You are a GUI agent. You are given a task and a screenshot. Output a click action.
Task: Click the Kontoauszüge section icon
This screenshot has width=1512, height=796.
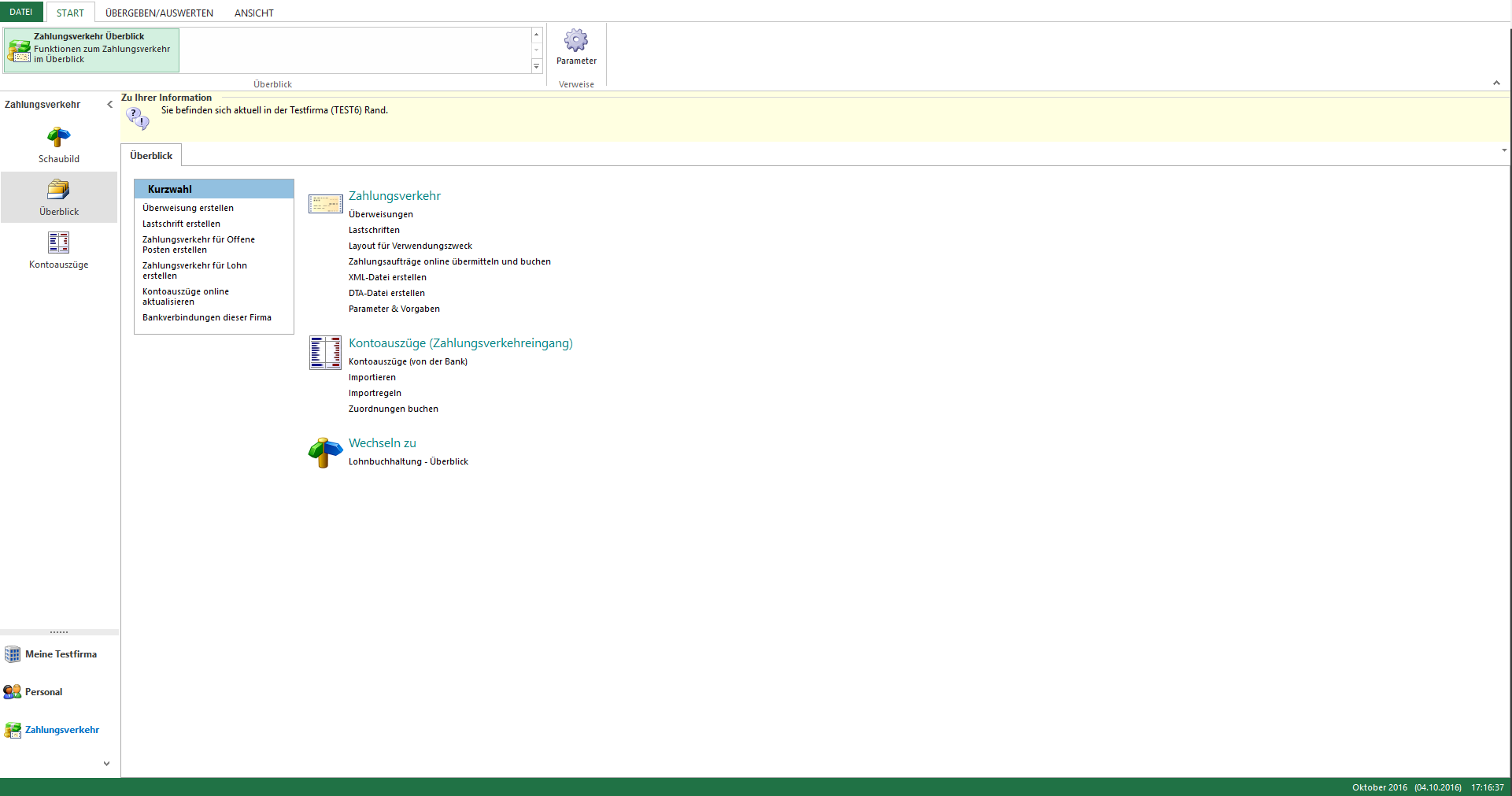(x=325, y=353)
